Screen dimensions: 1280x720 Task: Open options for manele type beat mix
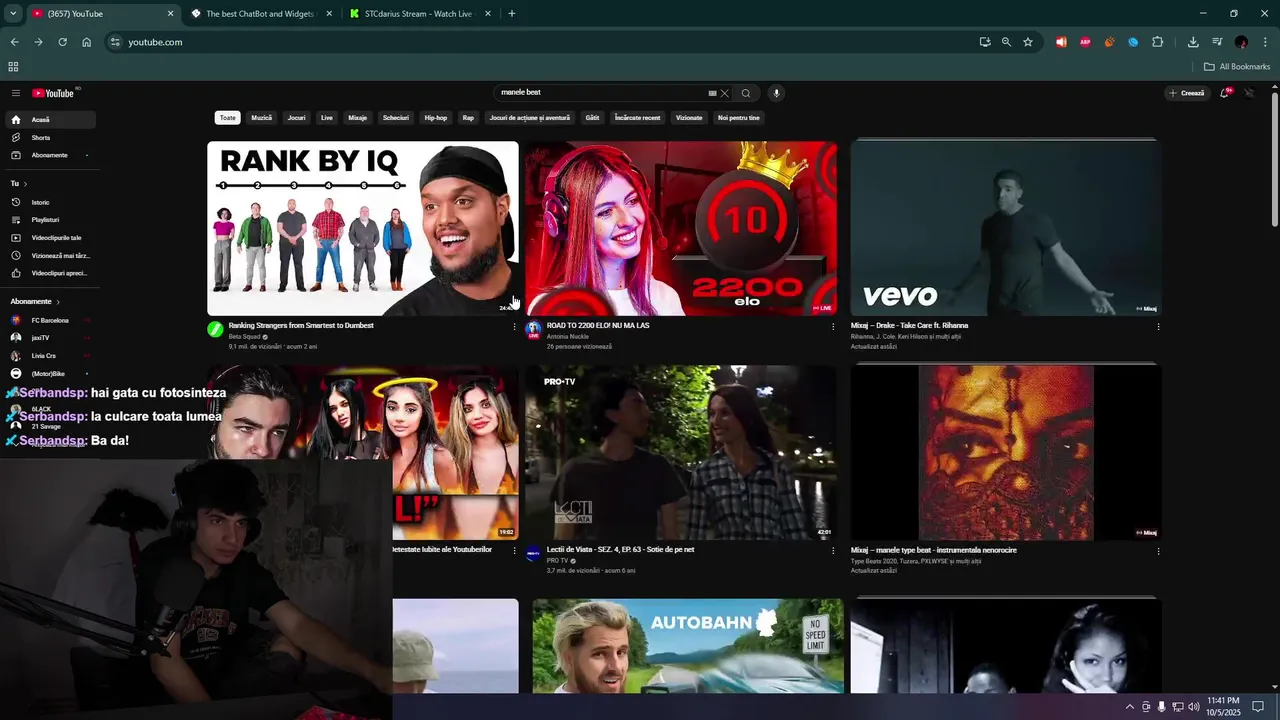click(x=1159, y=551)
